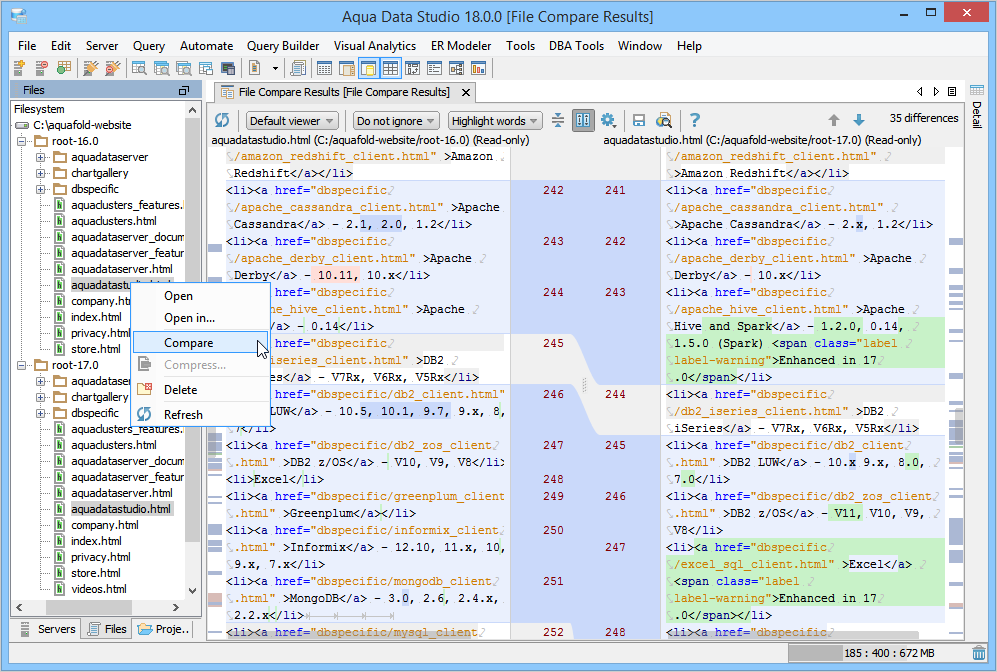
Task: Click the Files tree vertical scrollbar thumb
Action: pos(193,329)
